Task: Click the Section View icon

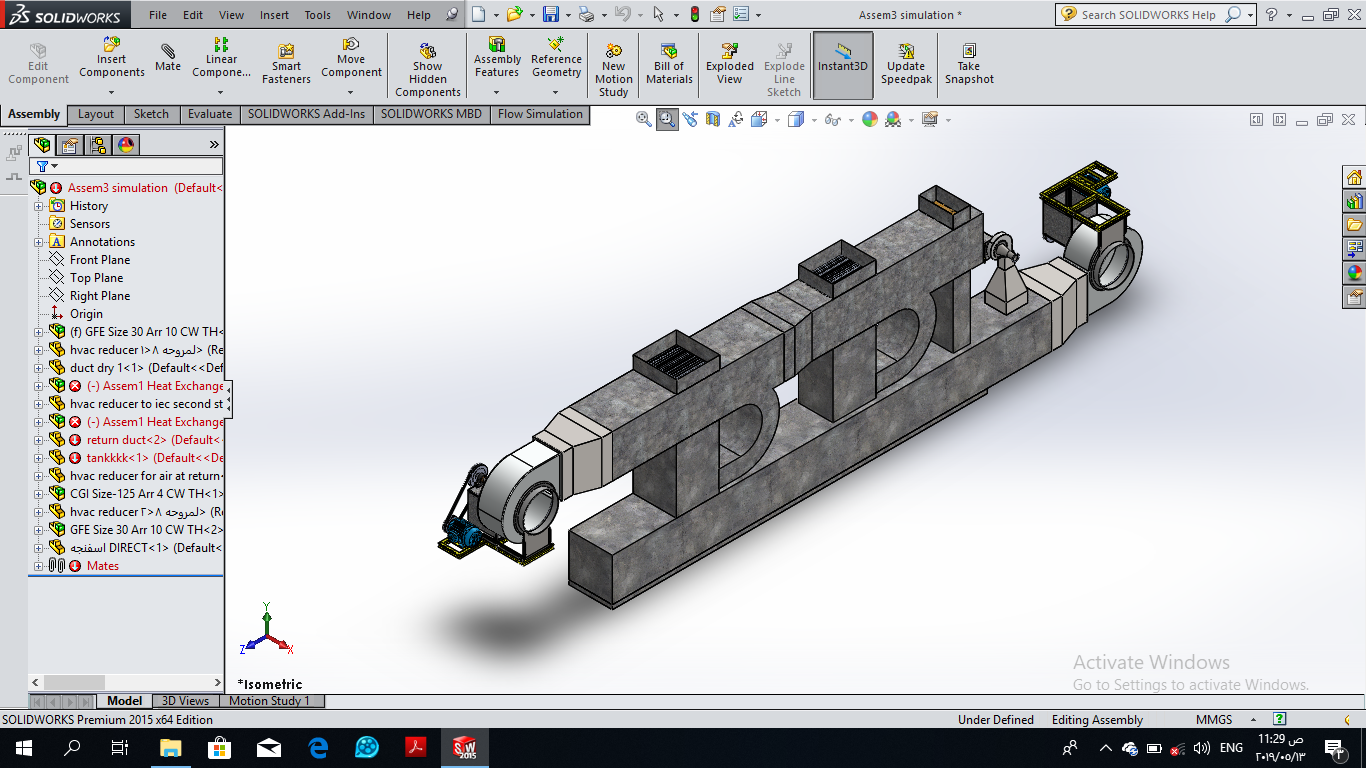Action: coord(713,119)
